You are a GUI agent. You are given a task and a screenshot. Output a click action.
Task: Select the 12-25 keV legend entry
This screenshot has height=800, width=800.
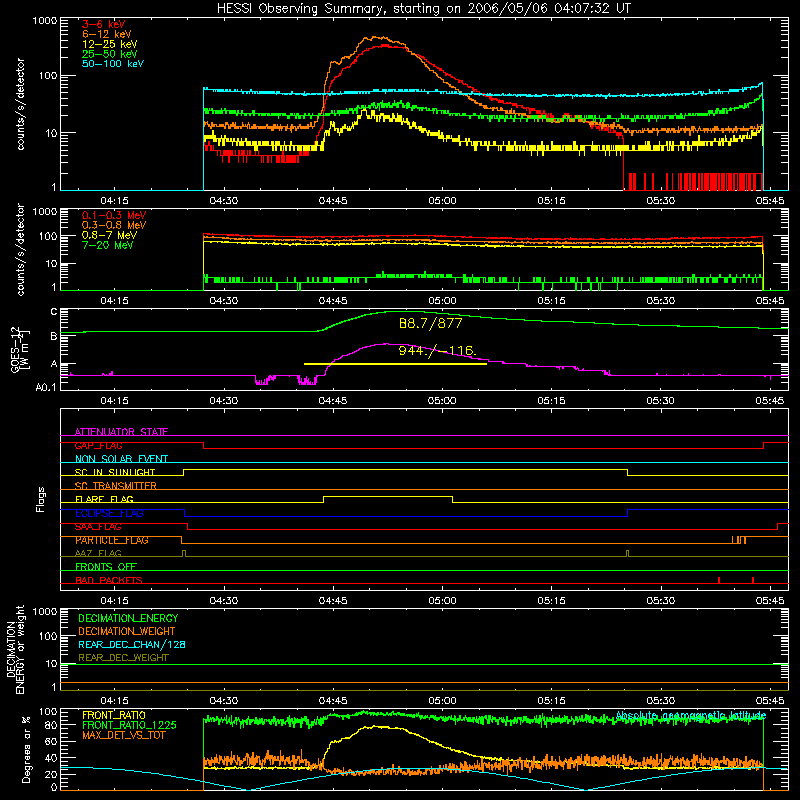[110, 44]
